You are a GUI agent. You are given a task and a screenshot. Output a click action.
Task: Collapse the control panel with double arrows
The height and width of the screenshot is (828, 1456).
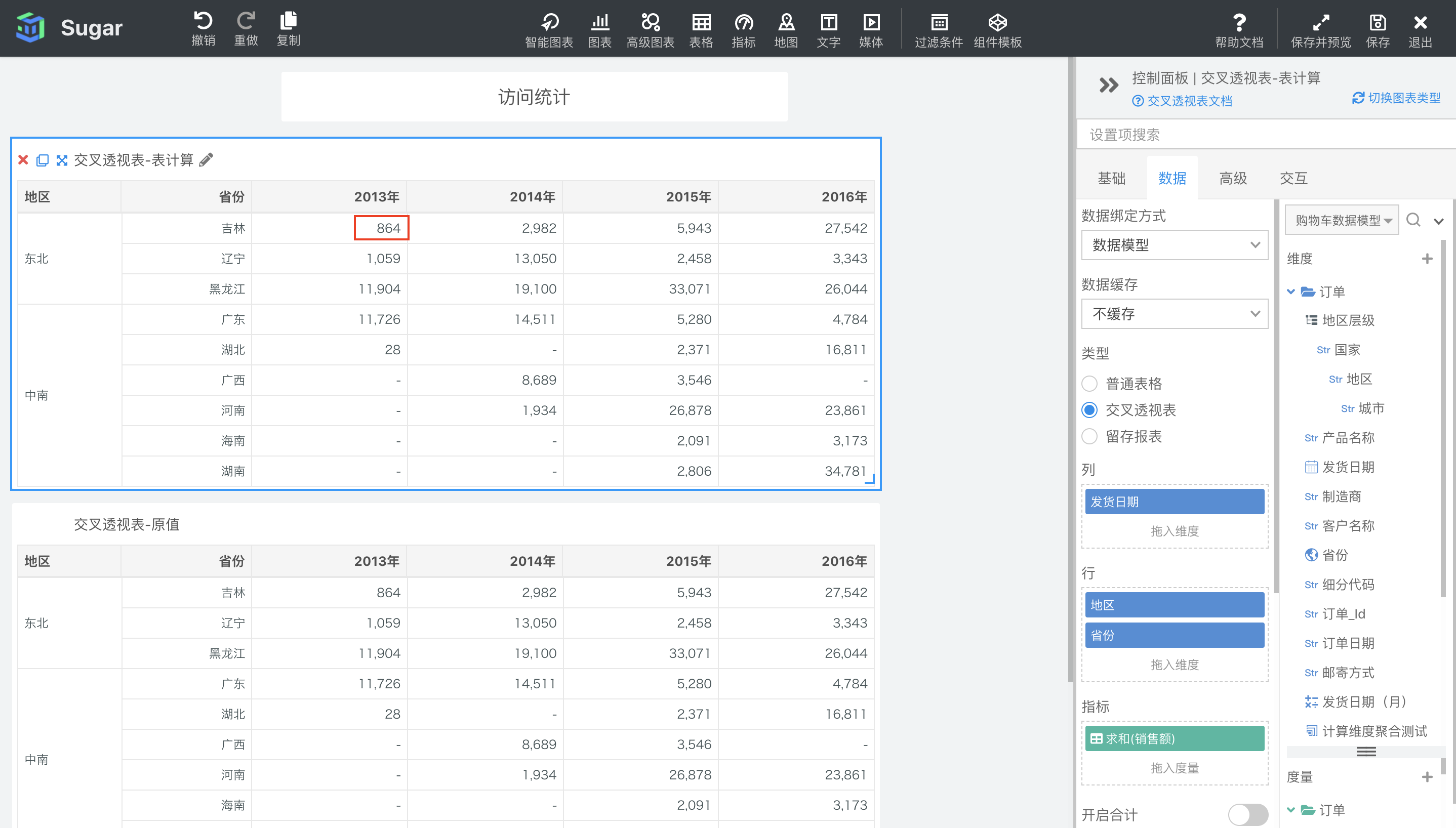(x=1109, y=86)
